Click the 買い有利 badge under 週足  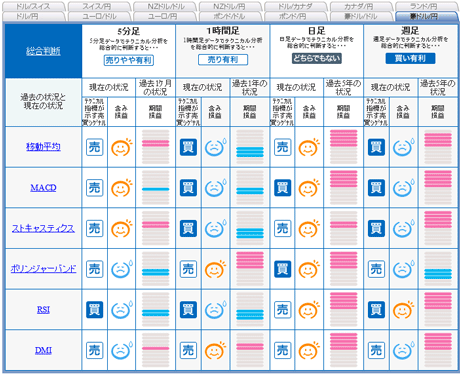pos(410,58)
